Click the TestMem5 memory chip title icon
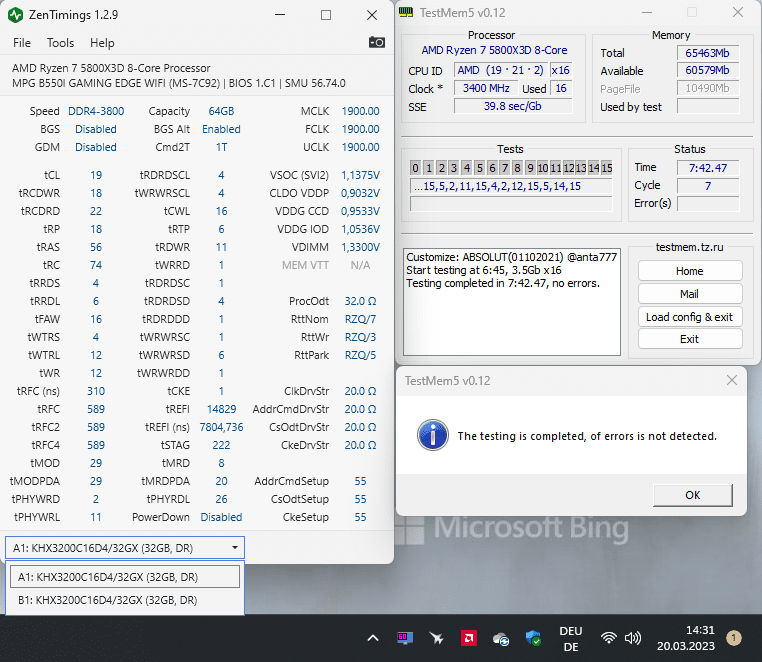The width and height of the screenshot is (762, 662). 406,13
